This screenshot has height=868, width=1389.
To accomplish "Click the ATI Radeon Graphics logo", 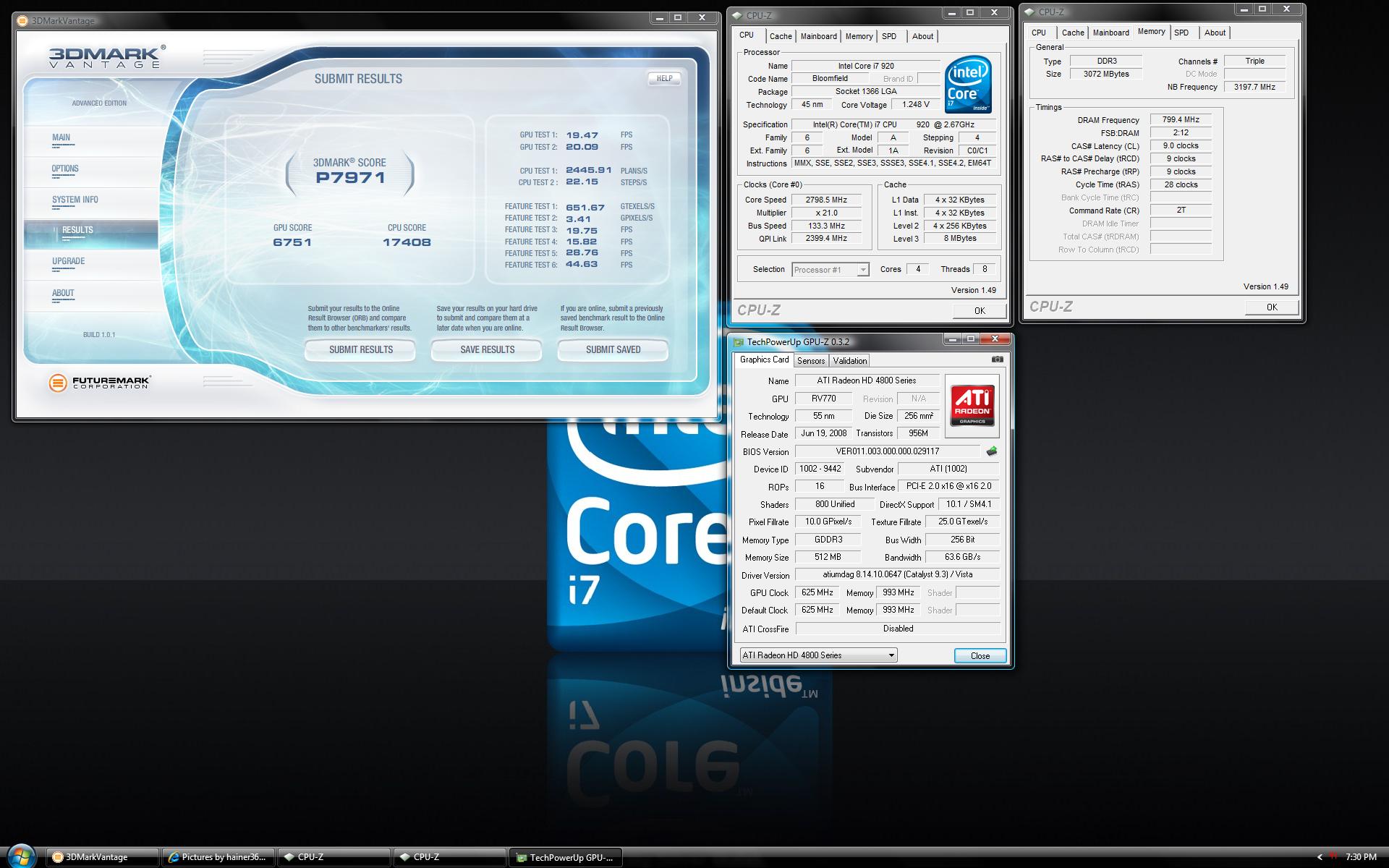I will click(x=972, y=405).
